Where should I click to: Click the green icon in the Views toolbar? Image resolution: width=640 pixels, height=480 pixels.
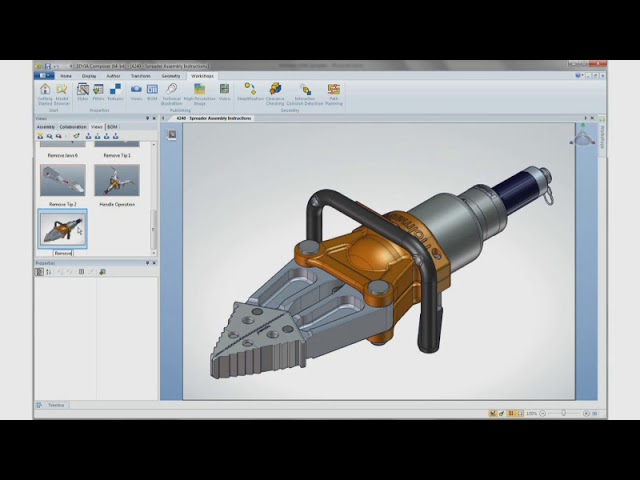76,136
